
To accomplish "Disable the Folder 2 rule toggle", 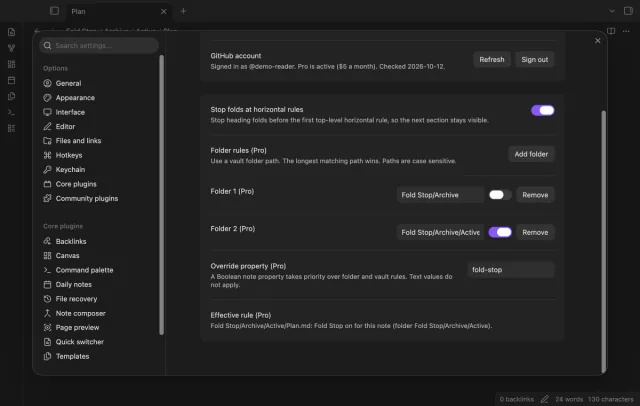I will point(500,232).
